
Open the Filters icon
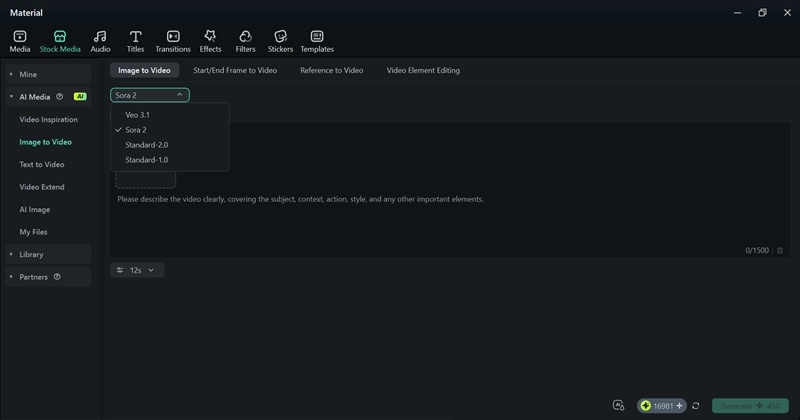coord(245,36)
